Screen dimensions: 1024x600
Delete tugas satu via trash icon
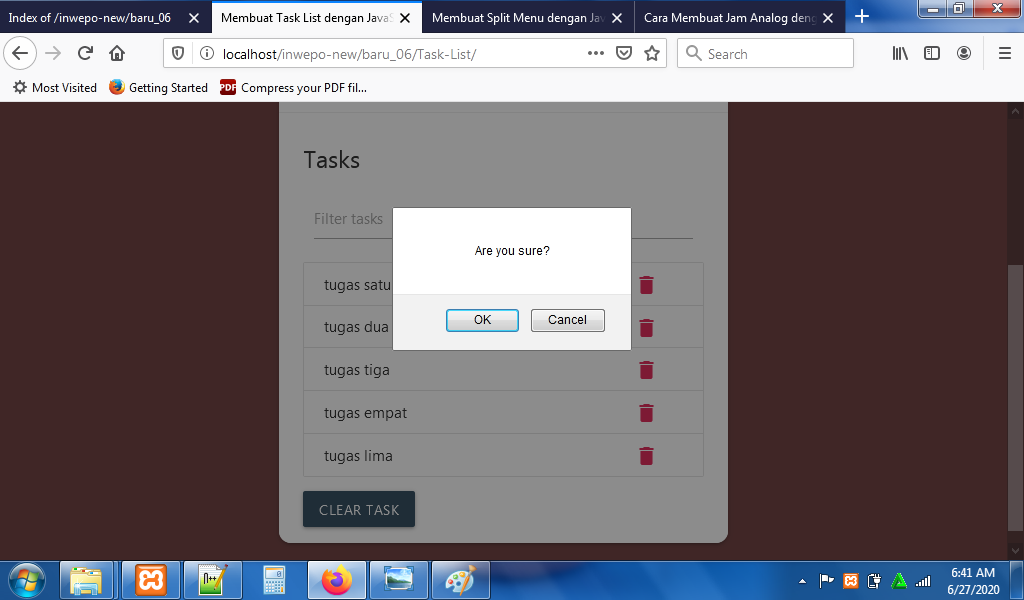click(x=646, y=285)
